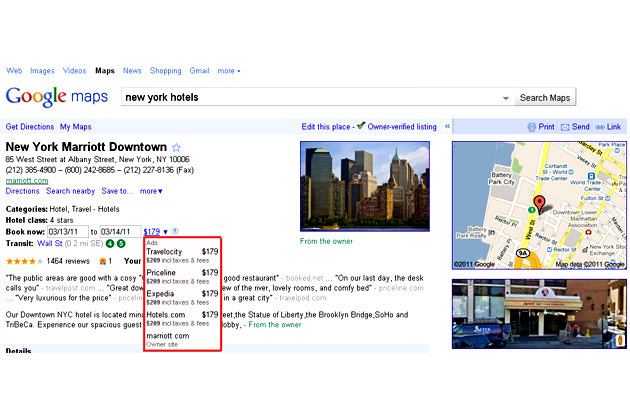Expand the 'more' actions under the listing

[x=151, y=191]
